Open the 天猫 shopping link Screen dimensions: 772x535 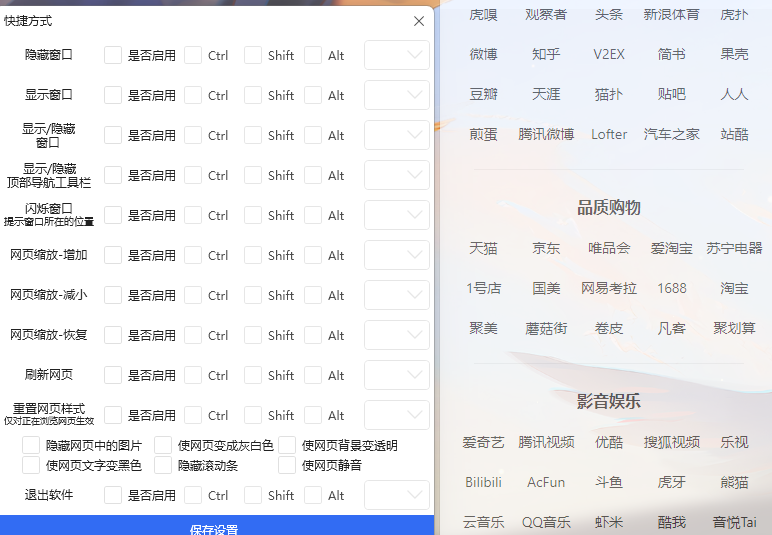coord(483,248)
